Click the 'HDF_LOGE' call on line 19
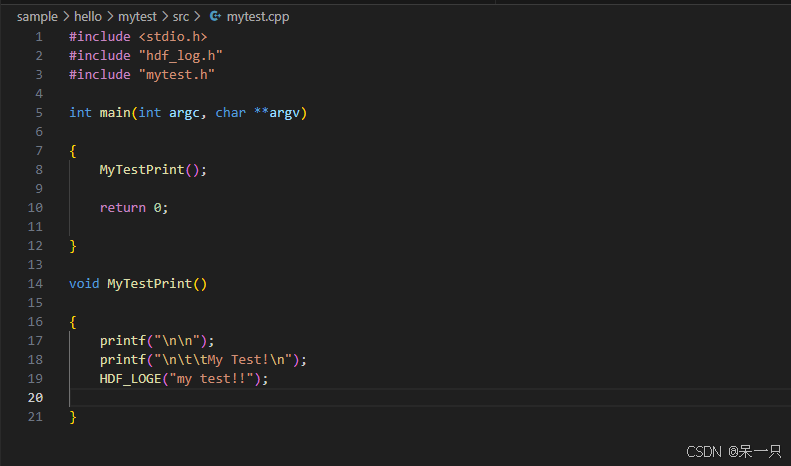Screen dimensions: 791x466 click(x=130, y=379)
